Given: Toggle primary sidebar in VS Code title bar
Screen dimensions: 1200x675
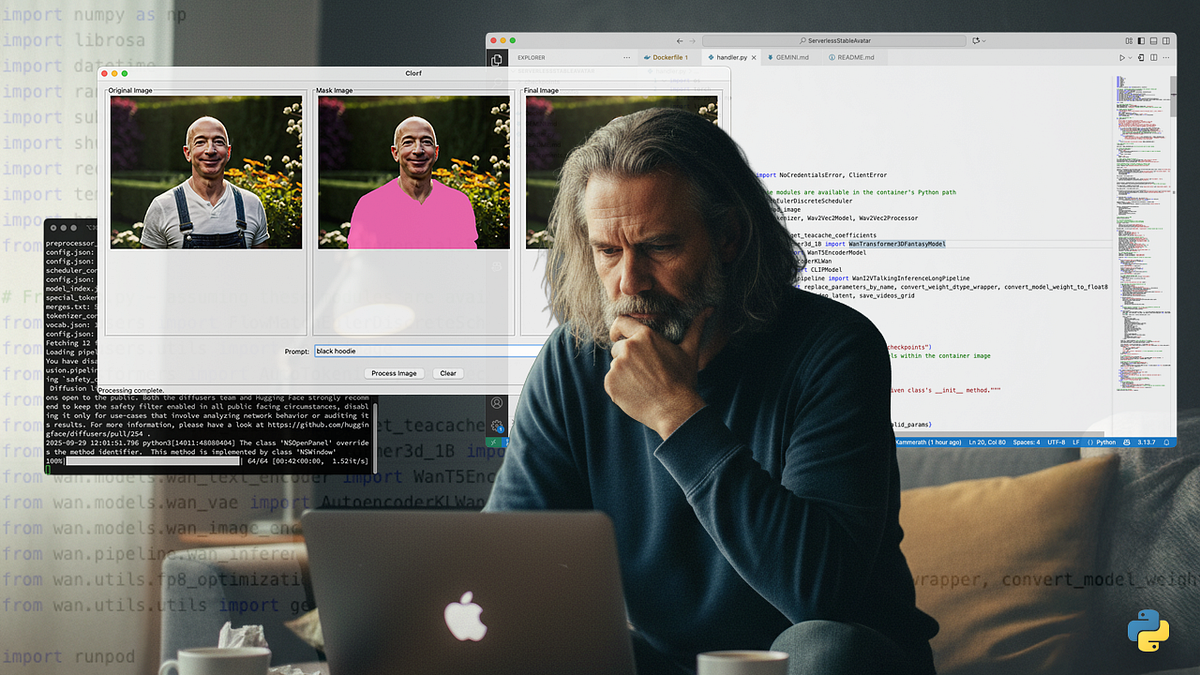Looking at the screenshot, I should 1141,41.
